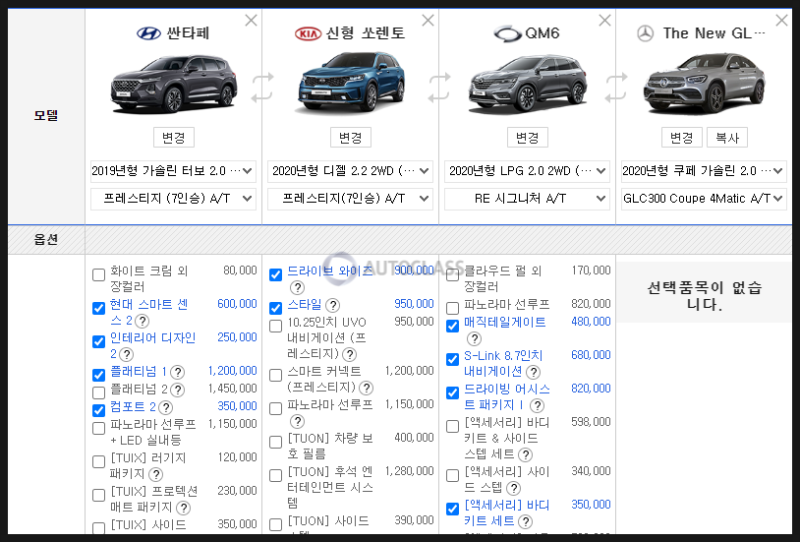Open help icon for 현대 스마트 센스 2
Image resolution: width=800 pixels, height=542 pixels.
point(142,321)
